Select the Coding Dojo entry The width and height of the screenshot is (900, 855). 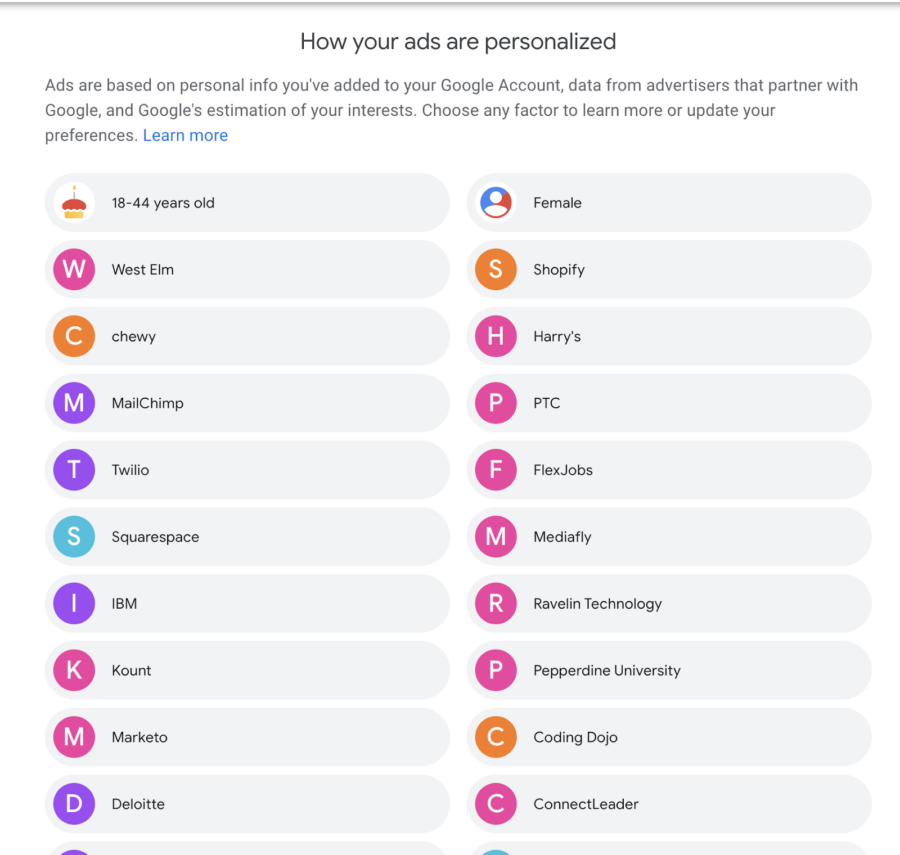669,737
